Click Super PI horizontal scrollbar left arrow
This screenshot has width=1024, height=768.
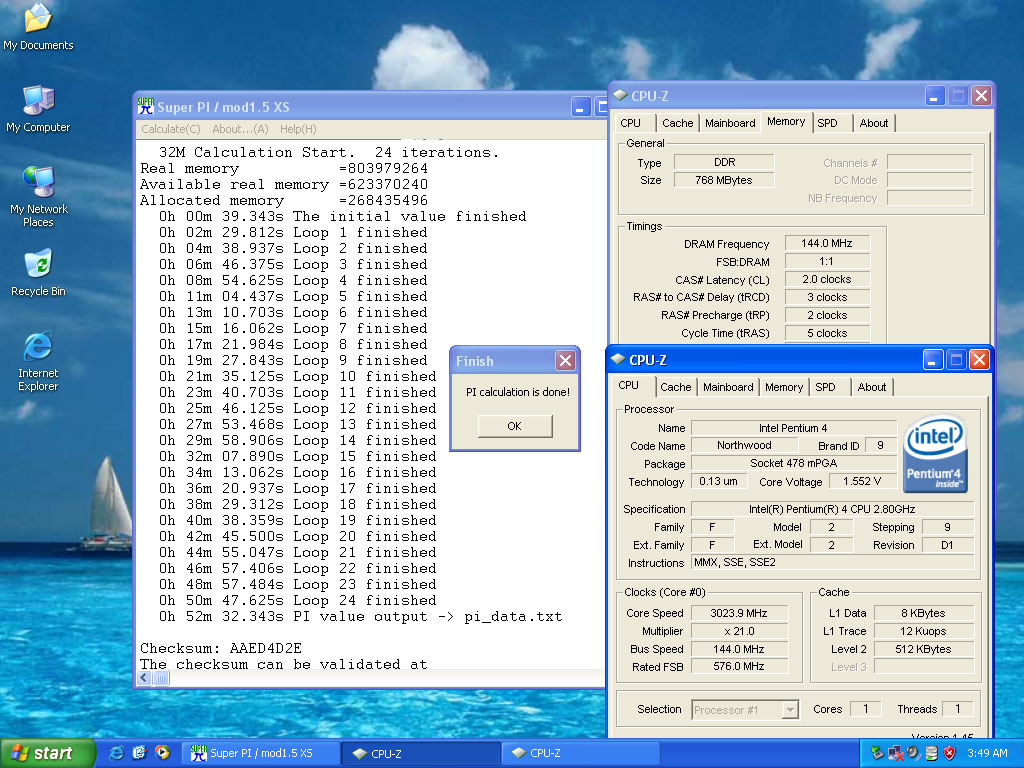point(144,679)
